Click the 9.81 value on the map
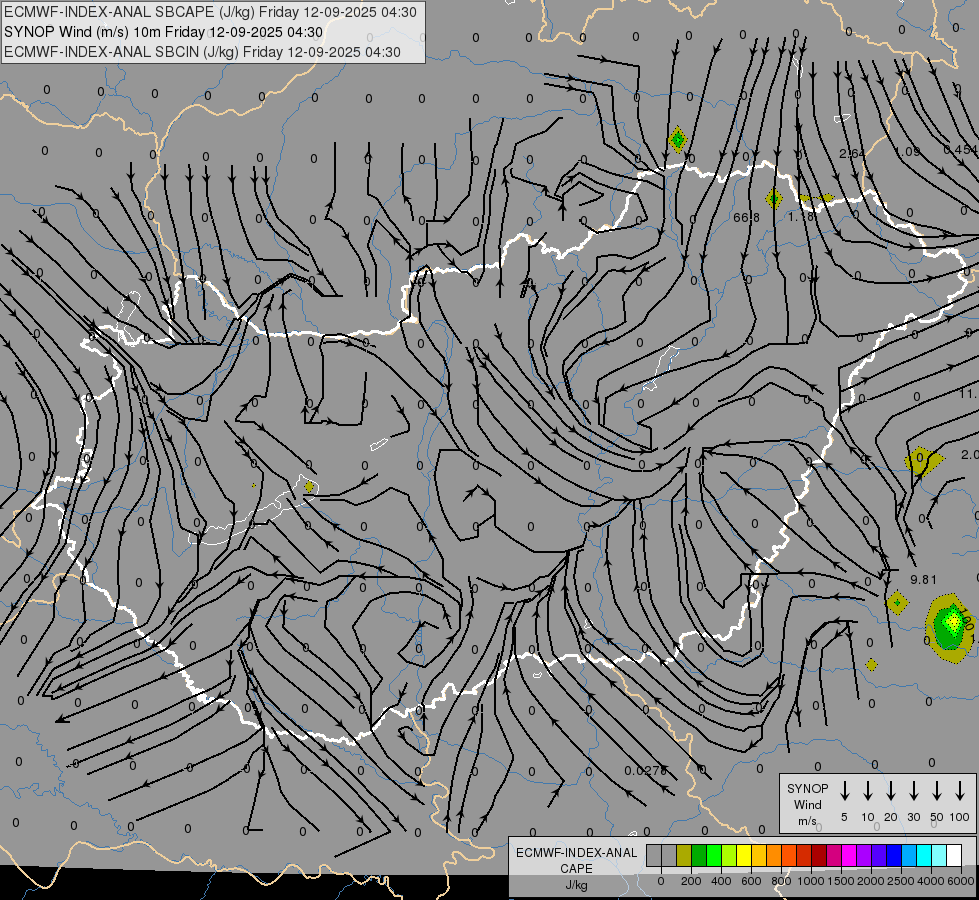 (923, 580)
